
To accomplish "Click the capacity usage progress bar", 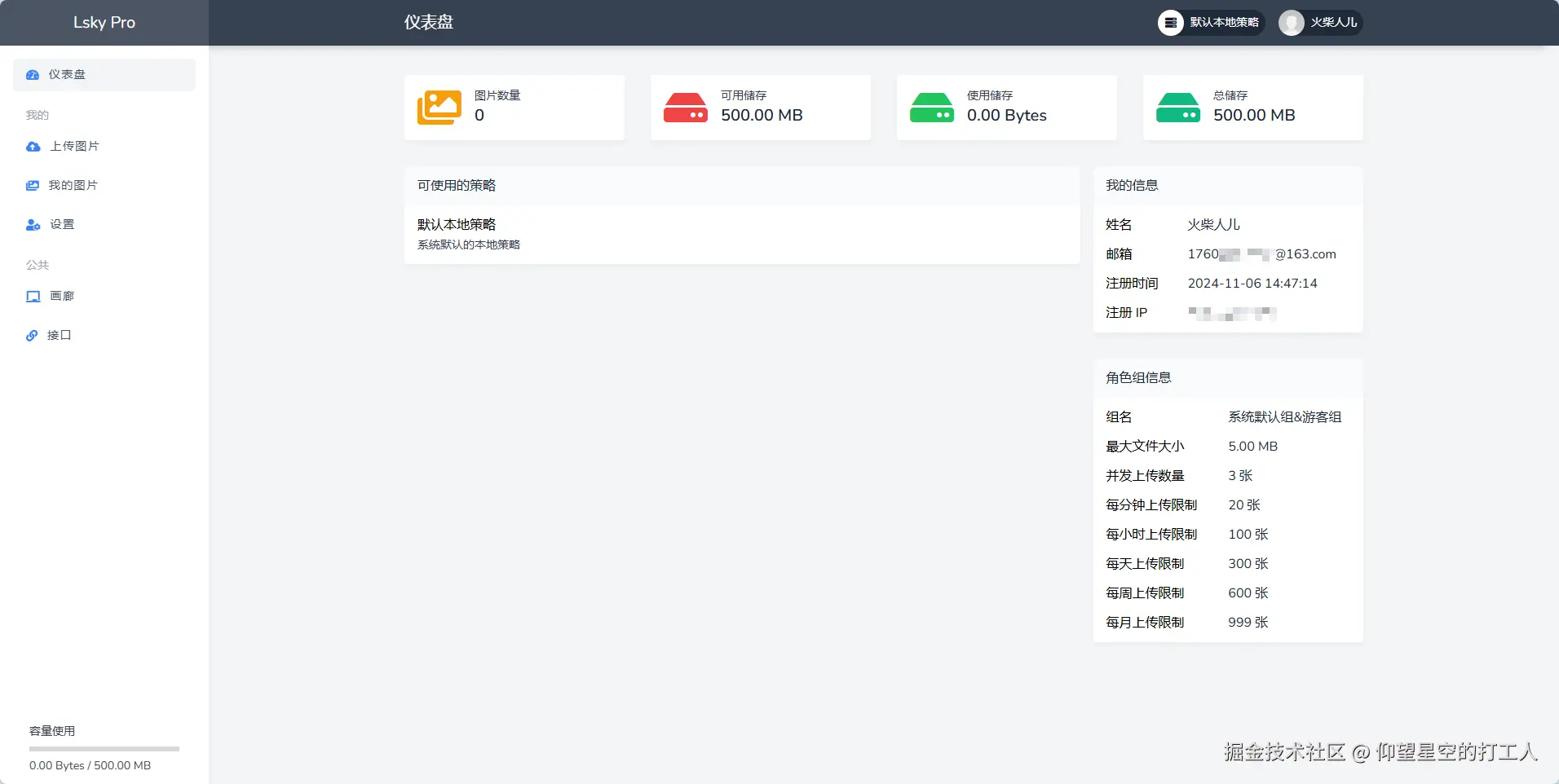I will [104, 749].
